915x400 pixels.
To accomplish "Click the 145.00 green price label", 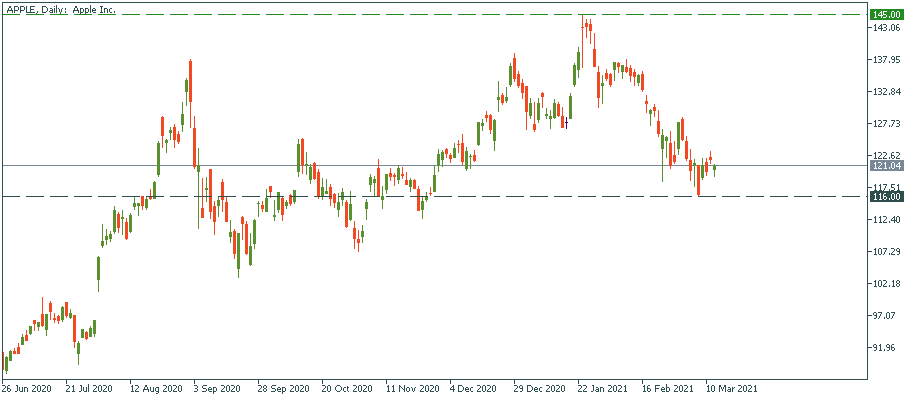I will pyautogui.click(x=887, y=15).
